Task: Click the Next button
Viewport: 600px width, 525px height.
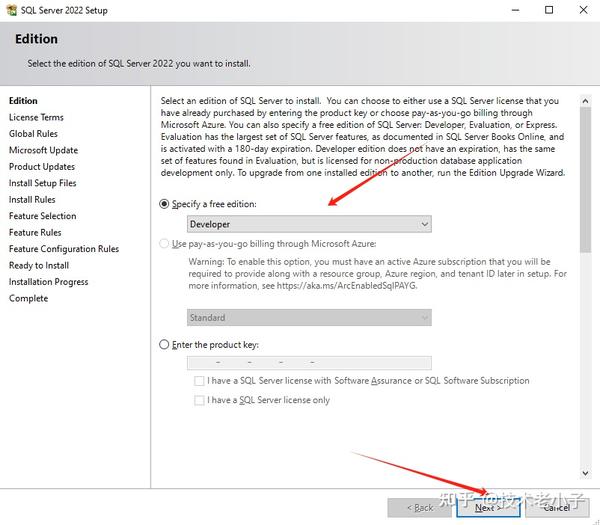Action: pos(488,507)
